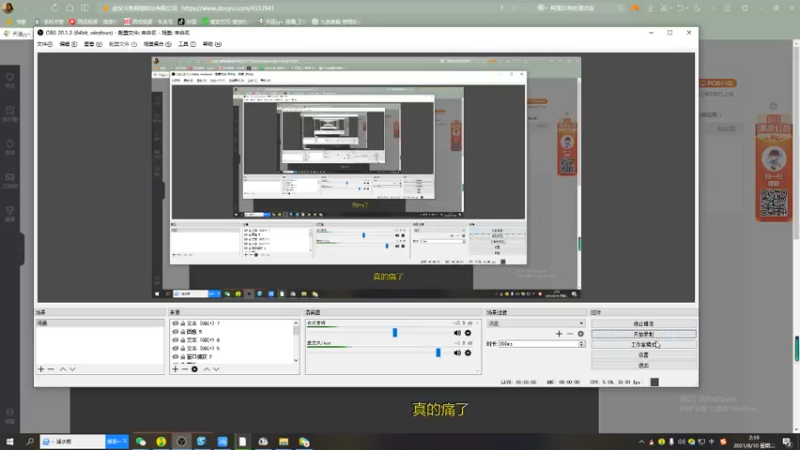Click the transition duration 300ms field
This screenshot has width=800, height=450.
tap(538, 344)
